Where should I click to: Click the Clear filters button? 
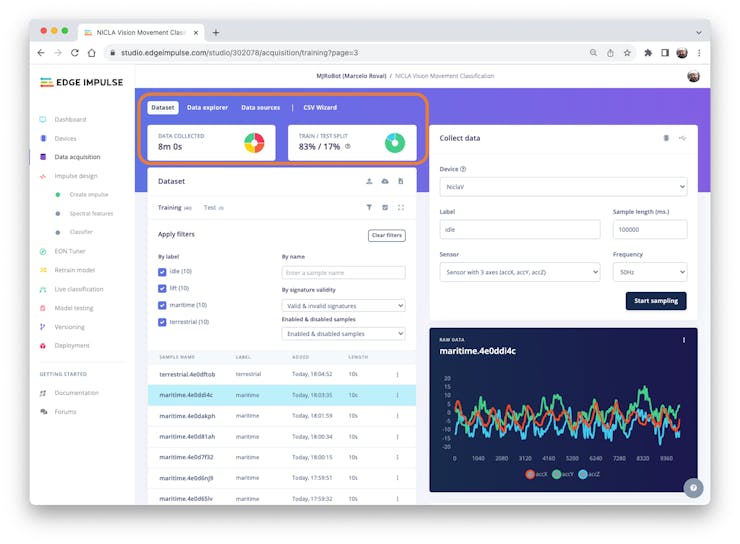(387, 235)
